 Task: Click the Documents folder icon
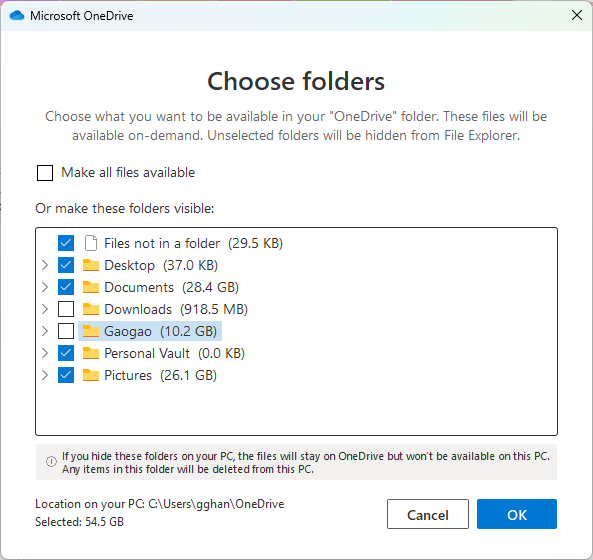pos(91,287)
